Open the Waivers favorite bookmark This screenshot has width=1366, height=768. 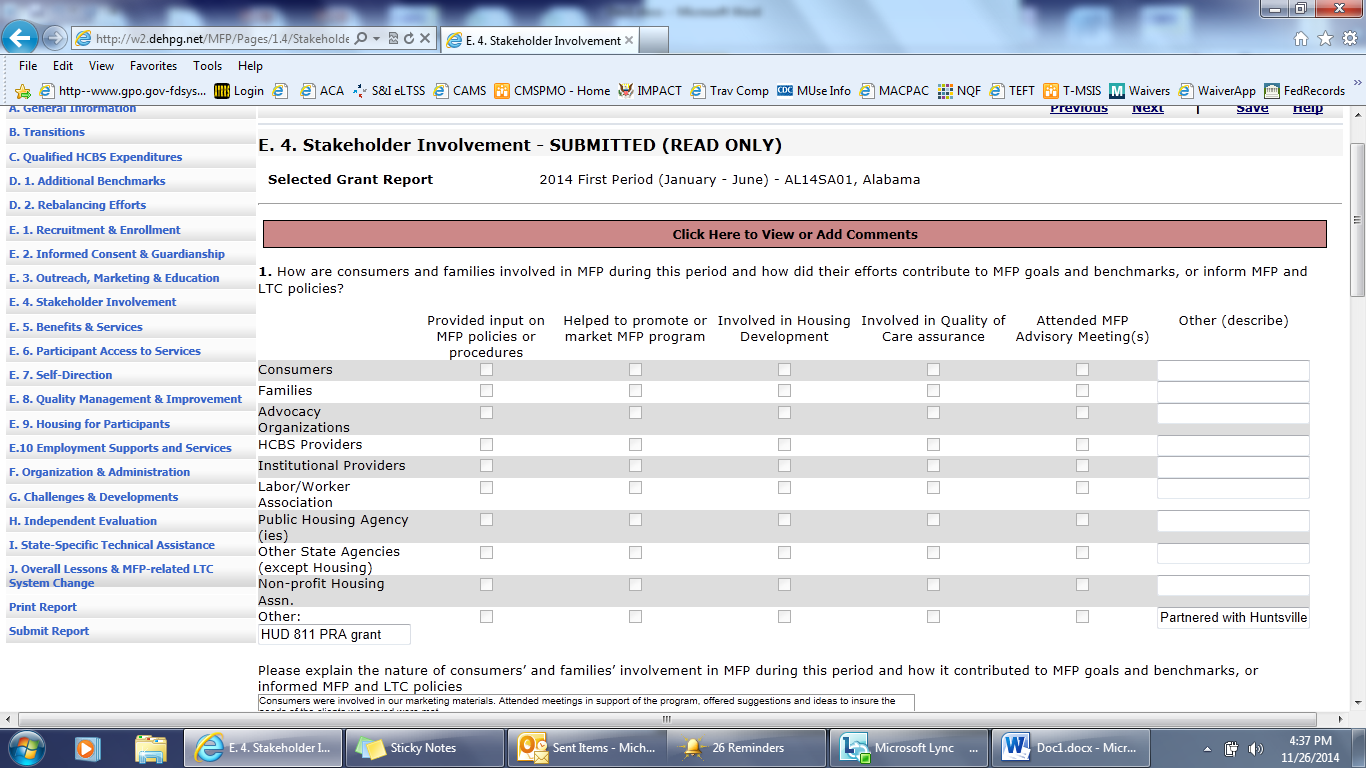click(1140, 91)
